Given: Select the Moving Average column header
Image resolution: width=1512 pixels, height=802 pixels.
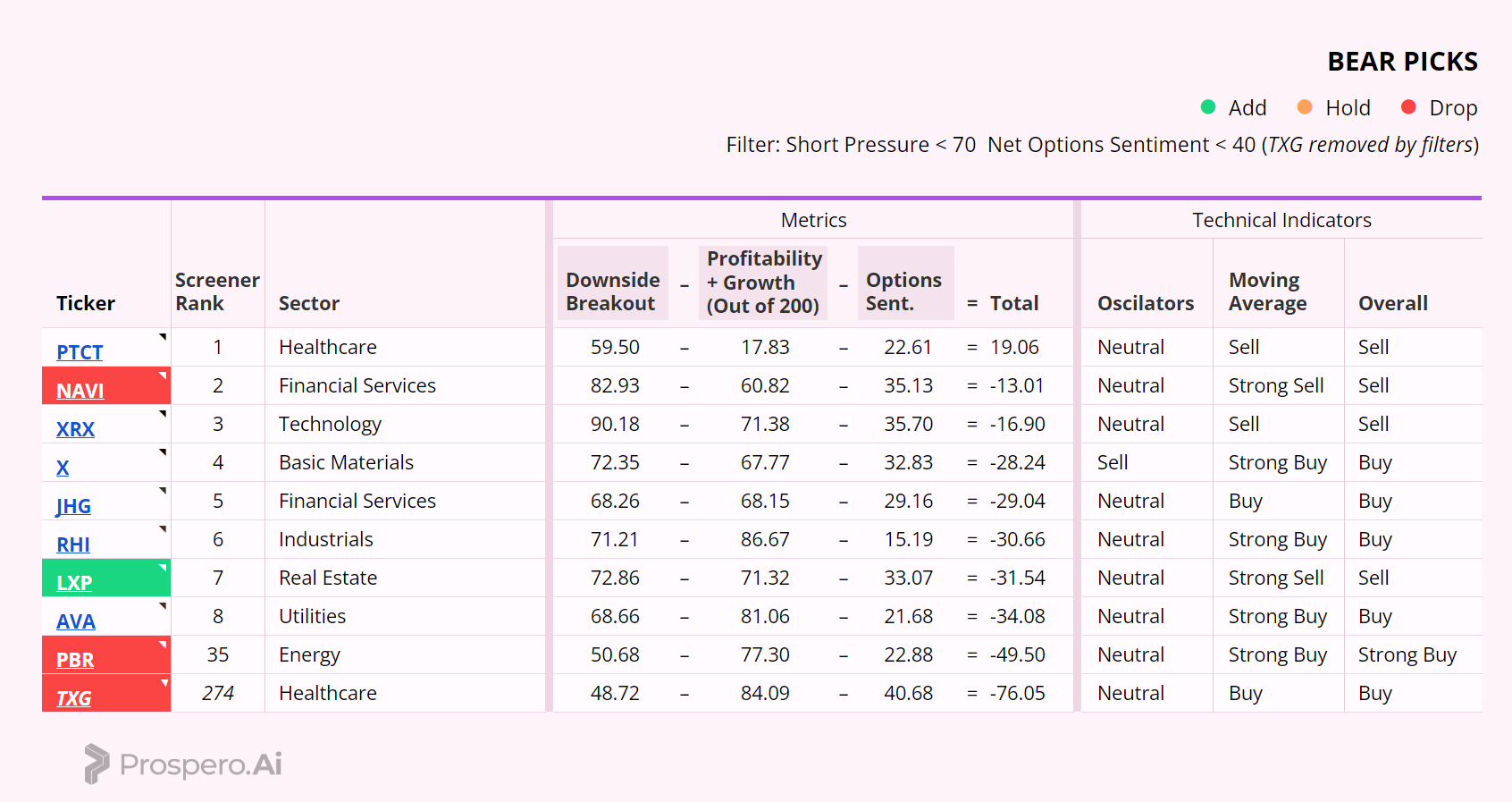Looking at the screenshot, I should coord(1267,291).
